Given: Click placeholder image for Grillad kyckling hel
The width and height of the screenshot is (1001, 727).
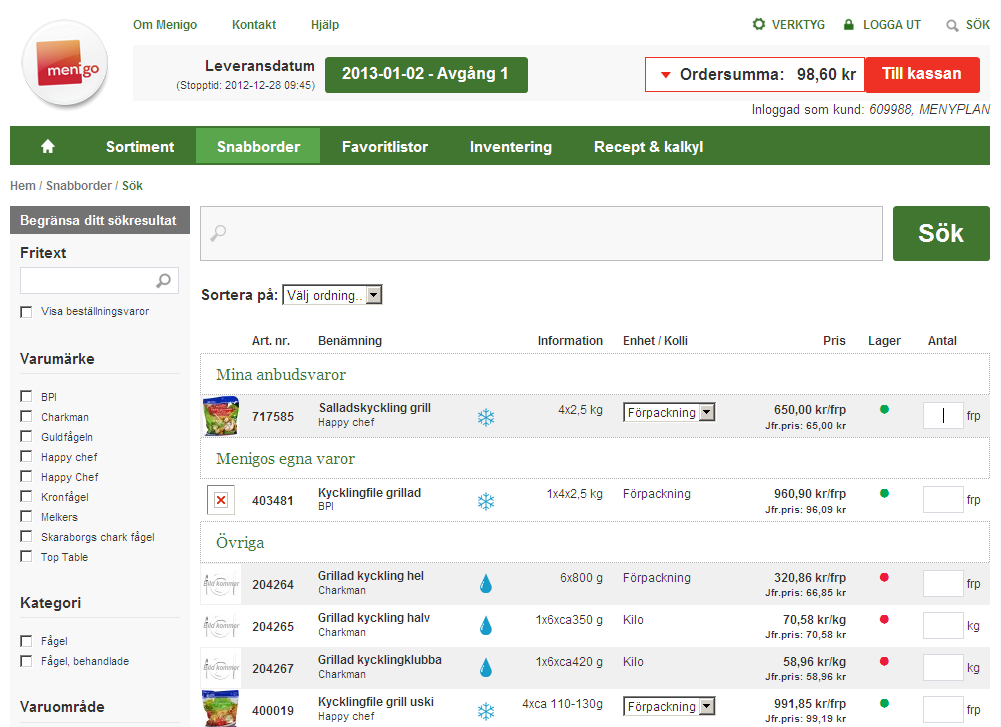Looking at the screenshot, I should pos(221,583).
